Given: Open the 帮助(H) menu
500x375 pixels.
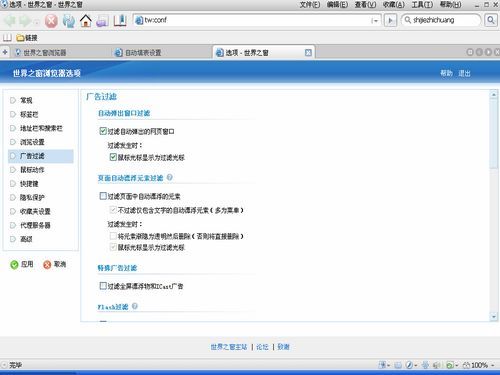Looking at the screenshot, I should coord(451,5).
